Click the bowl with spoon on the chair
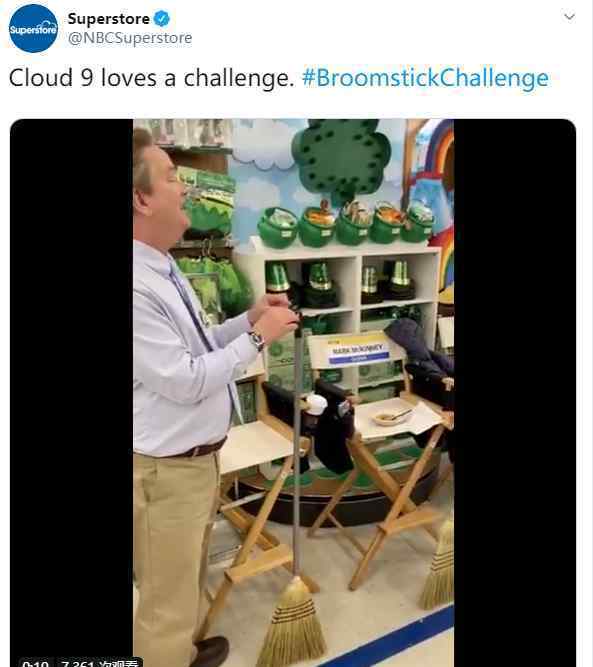Image resolution: width=593 pixels, height=667 pixels. [391, 417]
